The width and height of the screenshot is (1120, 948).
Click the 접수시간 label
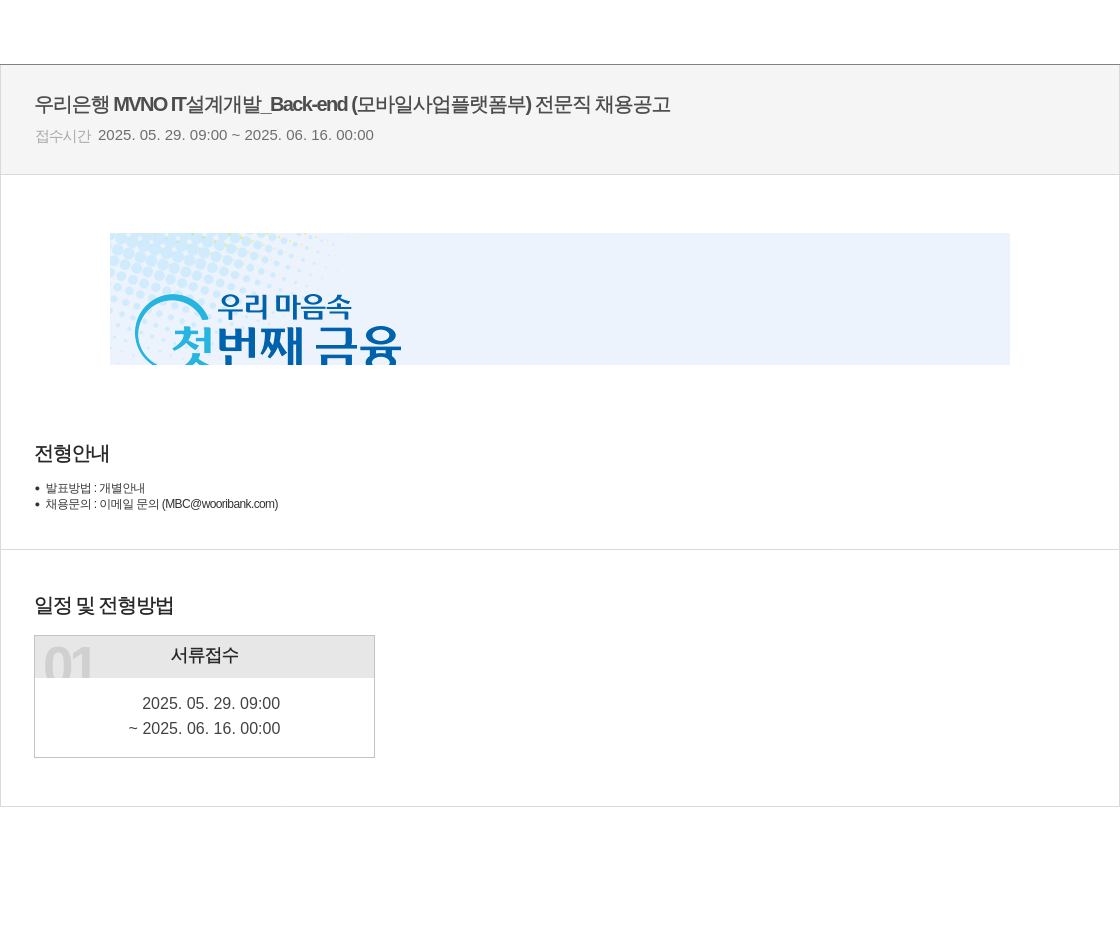[x=63, y=136]
